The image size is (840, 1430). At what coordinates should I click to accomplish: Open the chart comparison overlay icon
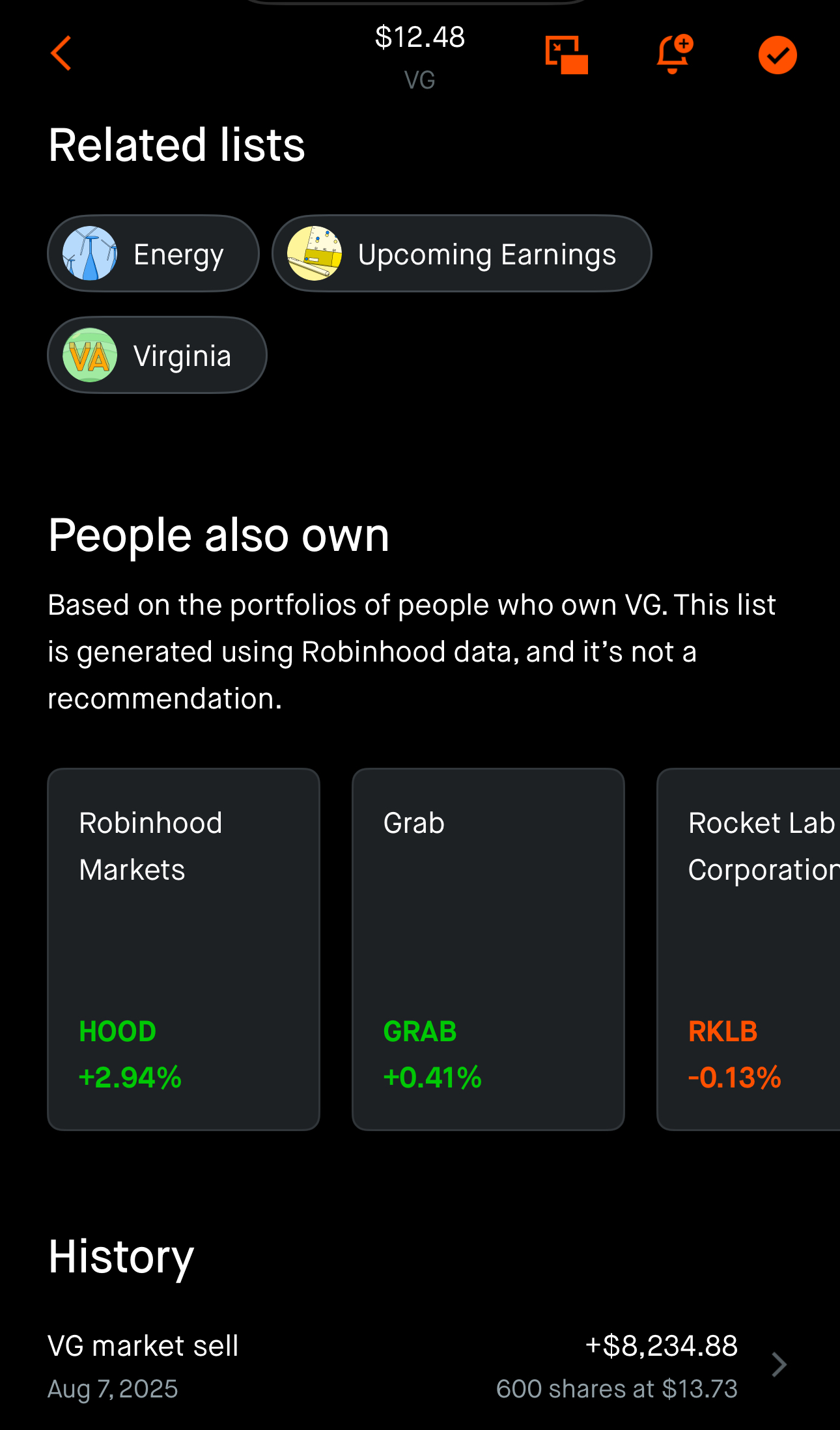coord(567,55)
